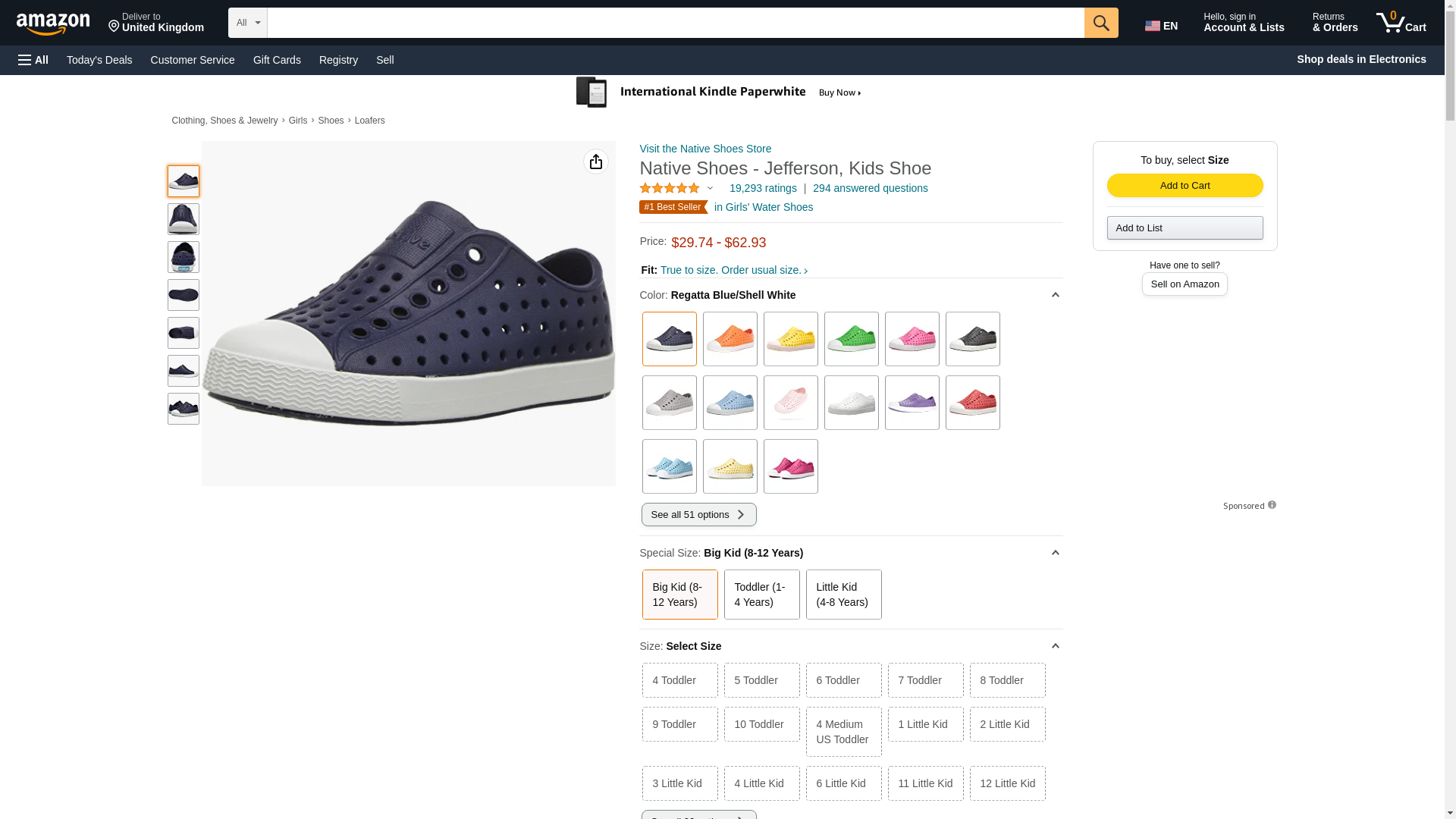The height and width of the screenshot is (819, 1456).
Task: Open Today's Deals menu item
Action: (99, 60)
